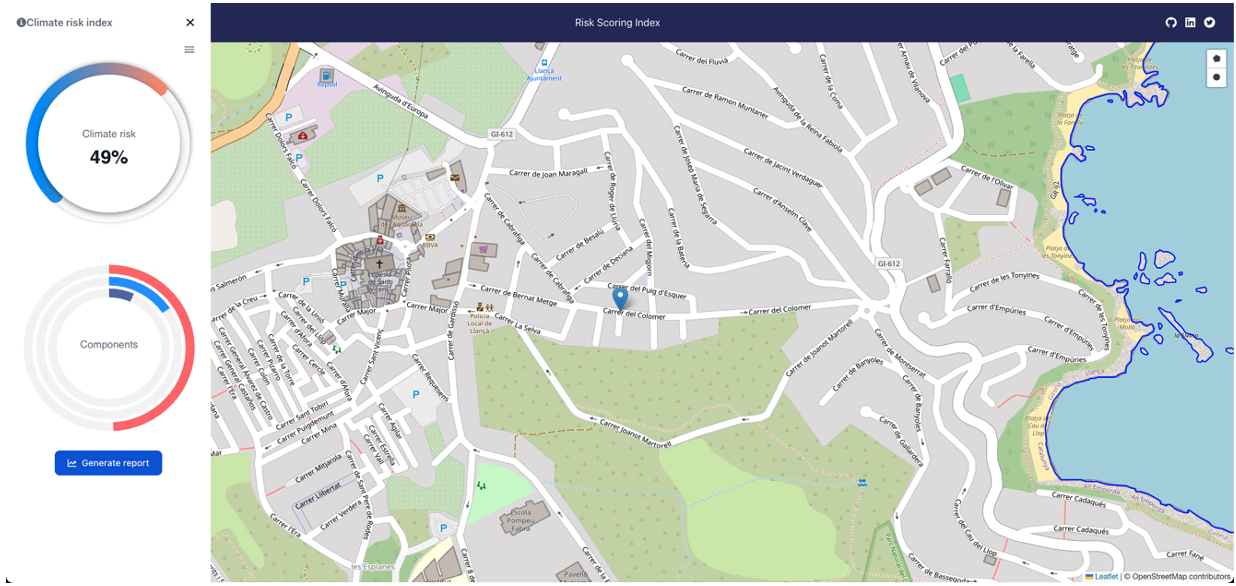Open the GitHub link icon
1236x586 pixels.
coord(1171,22)
